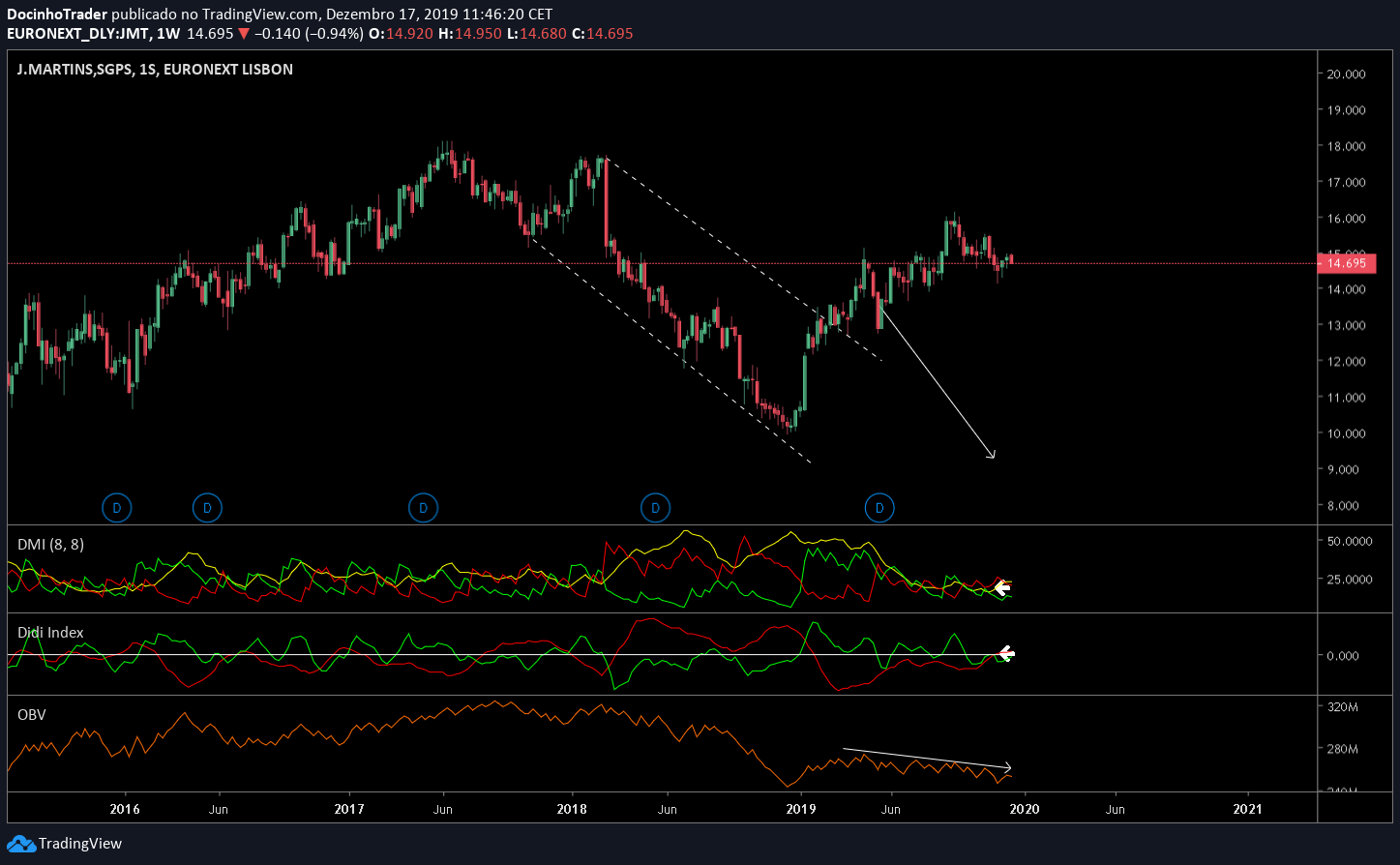Click the downward projection arrow tip
The height and width of the screenshot is (865, 1400).
(992, 455)
